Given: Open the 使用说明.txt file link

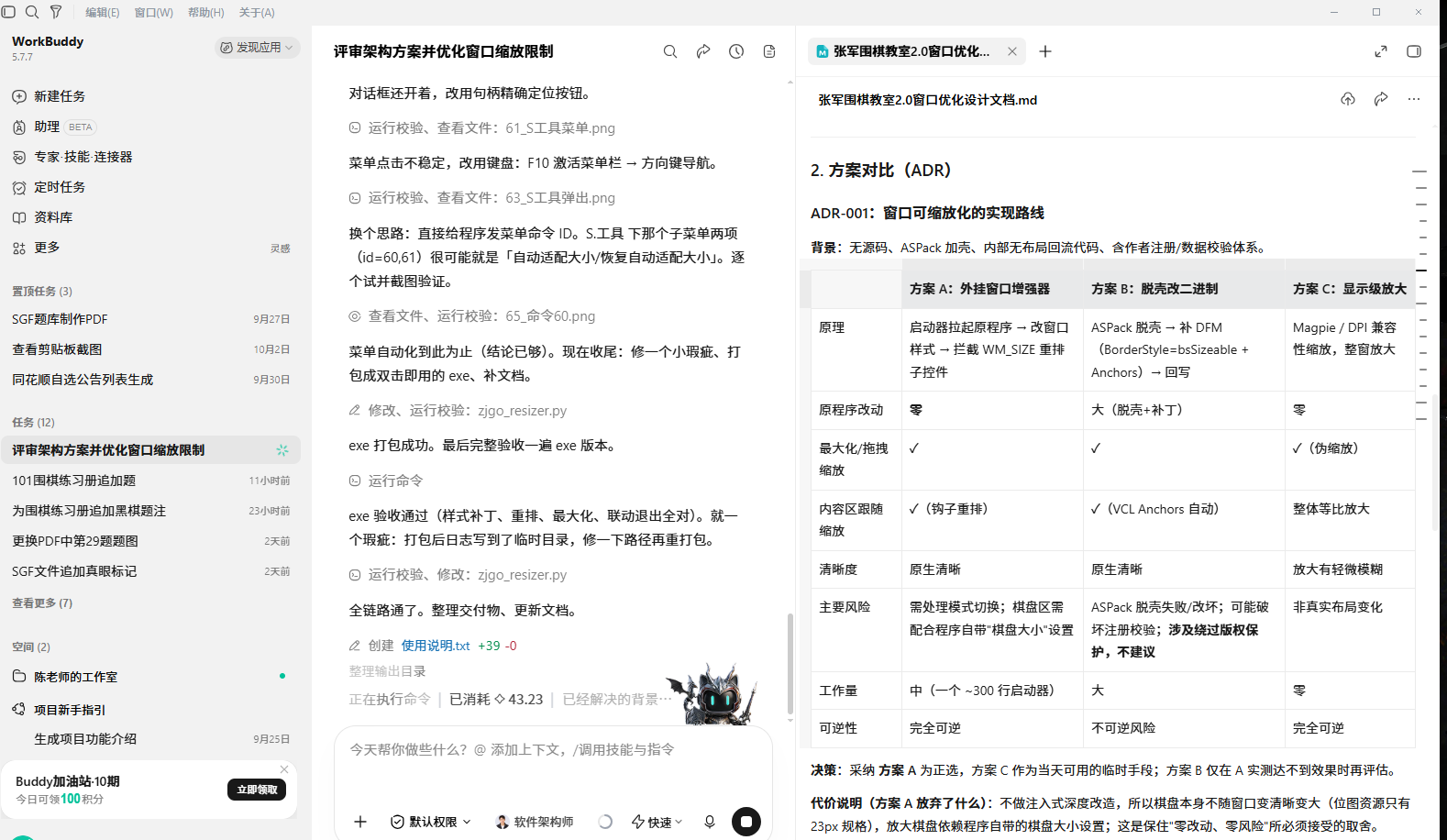Looking at the screenshot, I should [436, 646].
